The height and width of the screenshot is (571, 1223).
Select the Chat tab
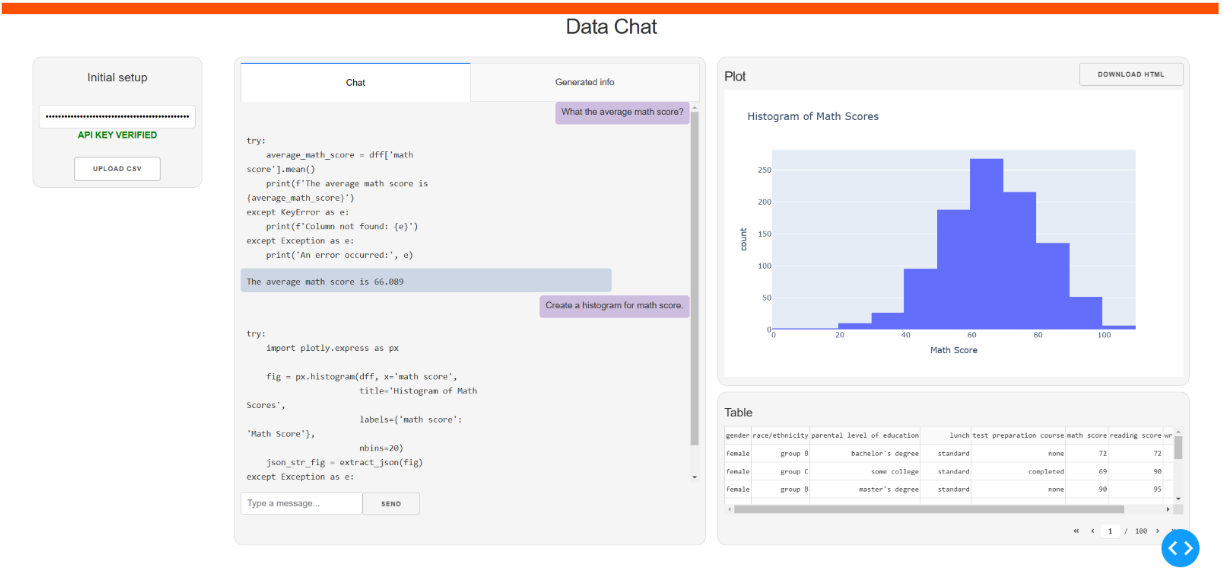[355, 82]
